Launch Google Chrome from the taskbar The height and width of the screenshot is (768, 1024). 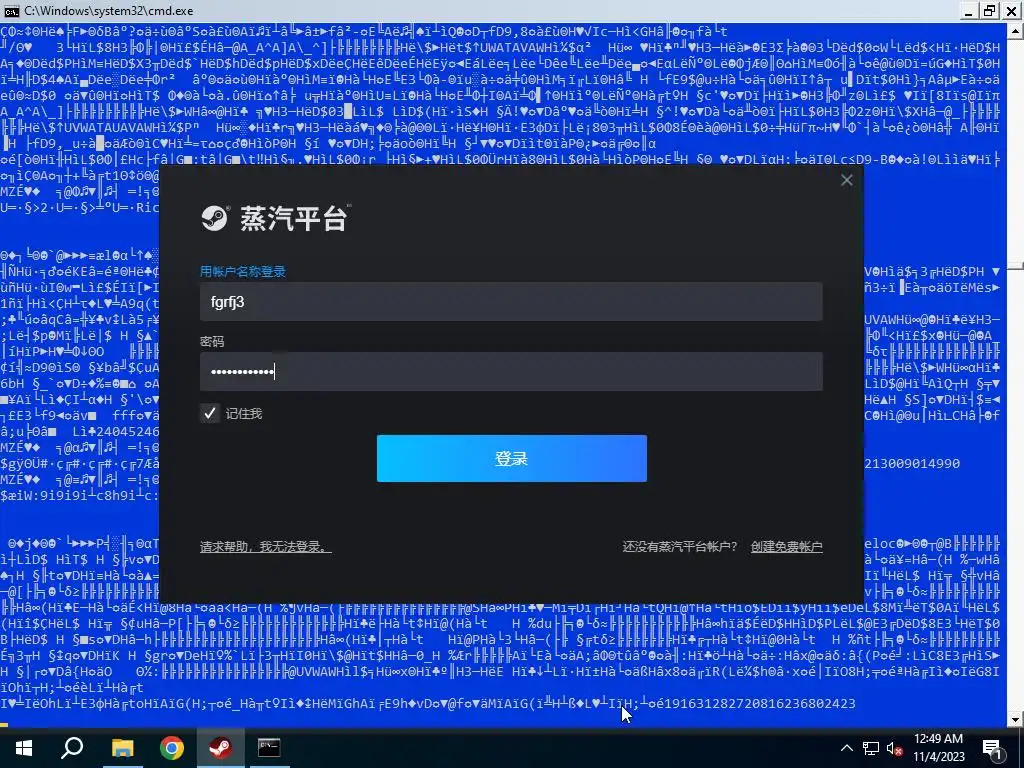pyautogui.click(x=172, y=748)
